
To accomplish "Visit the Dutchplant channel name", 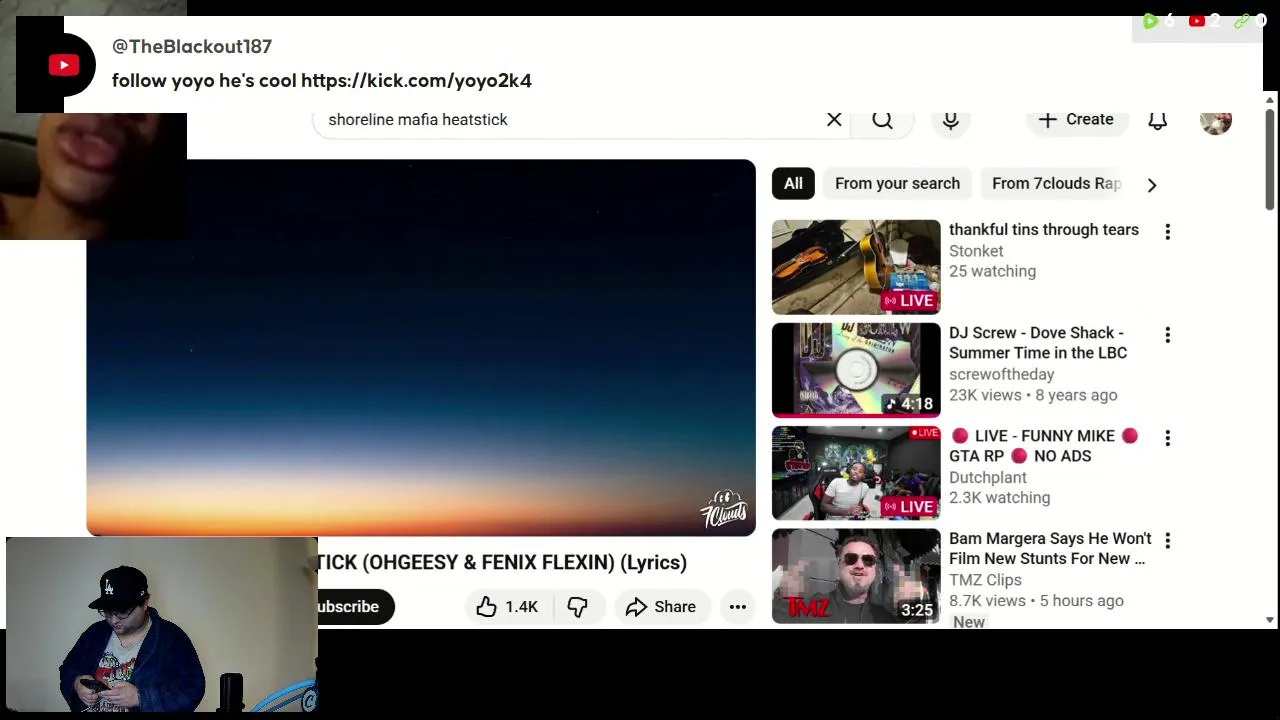I will pos(988,477).
